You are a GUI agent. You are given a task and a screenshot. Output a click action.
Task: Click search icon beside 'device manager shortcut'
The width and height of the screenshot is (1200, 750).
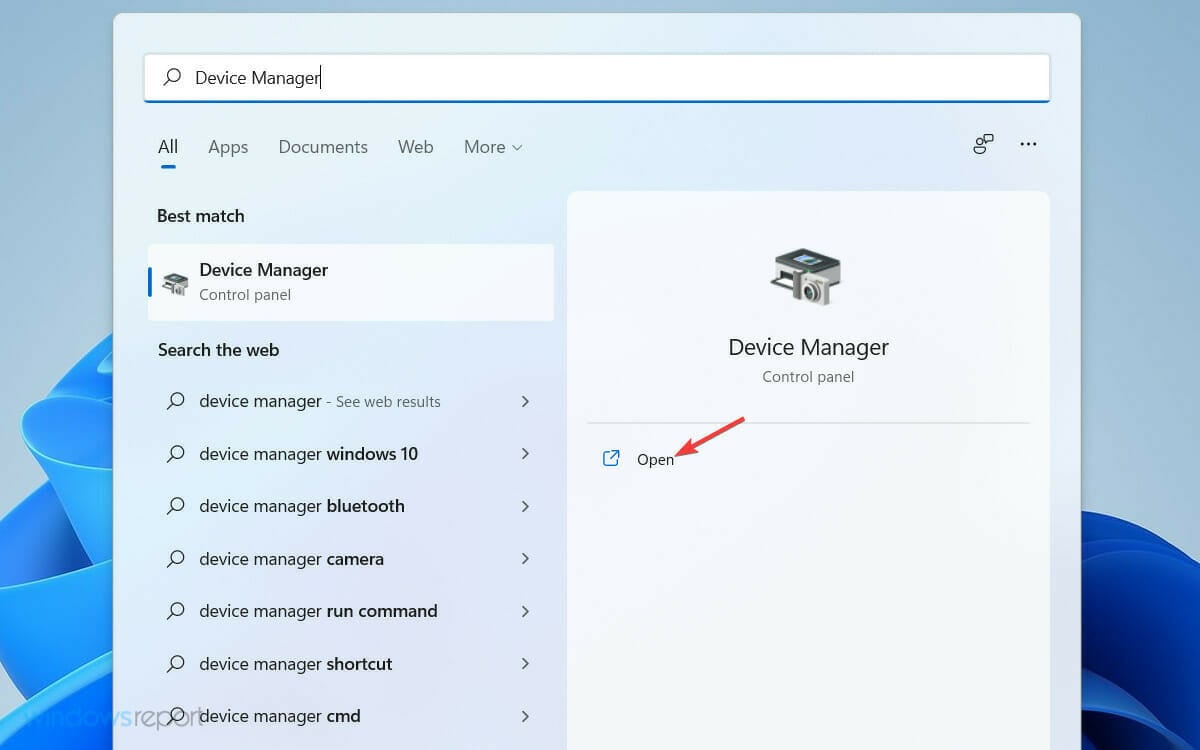176,664
